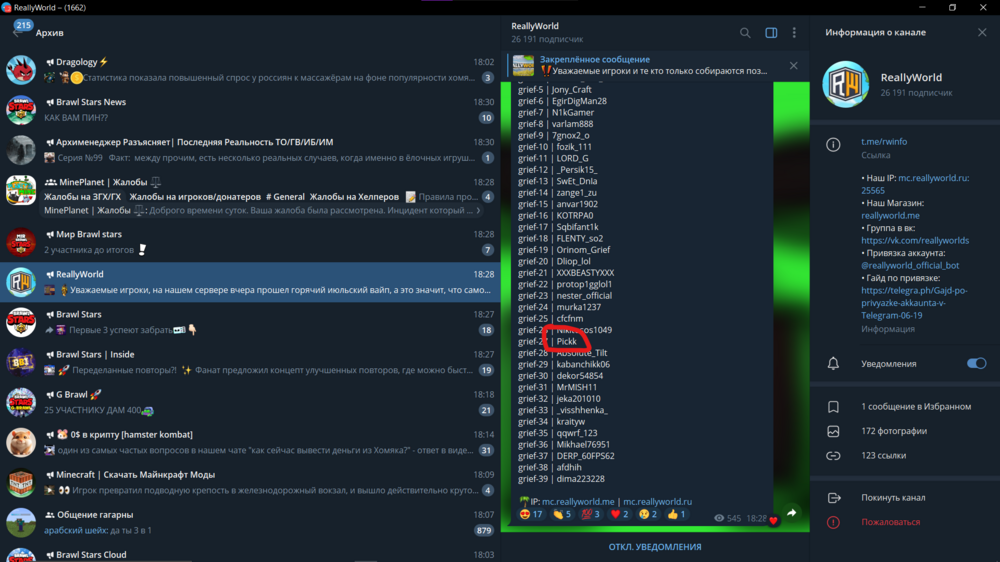
Task: Click Покинуть канал to leave the channel
Action: [893, 498]
